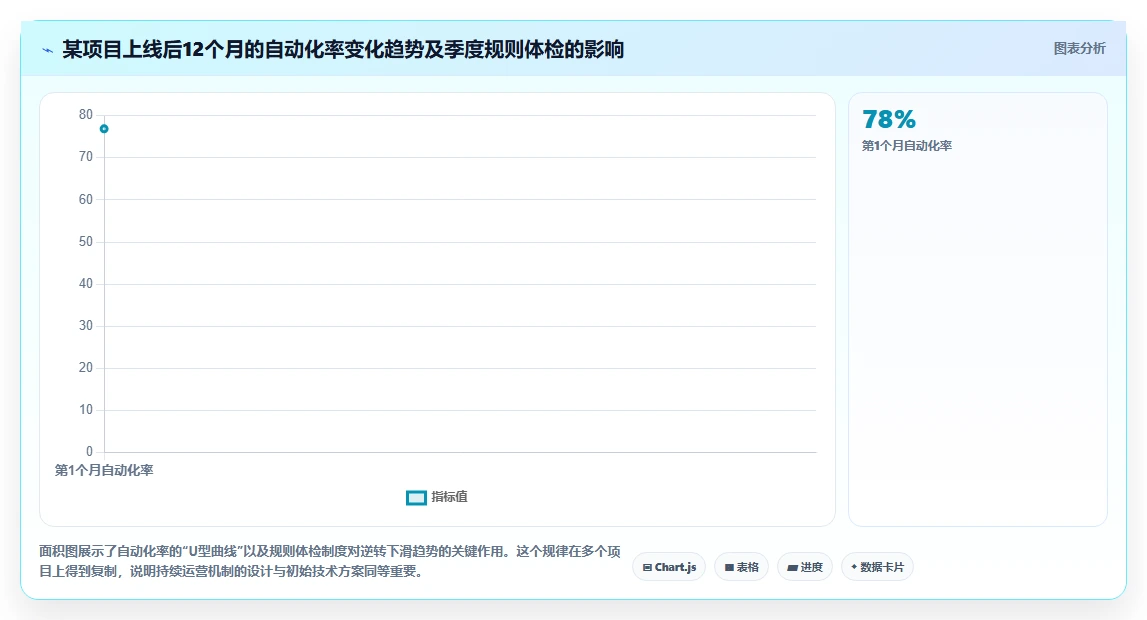The width and height of the screenshot is (1147, 620).
Task: Click the y-axis value 0
Action: tap(89, 451)
